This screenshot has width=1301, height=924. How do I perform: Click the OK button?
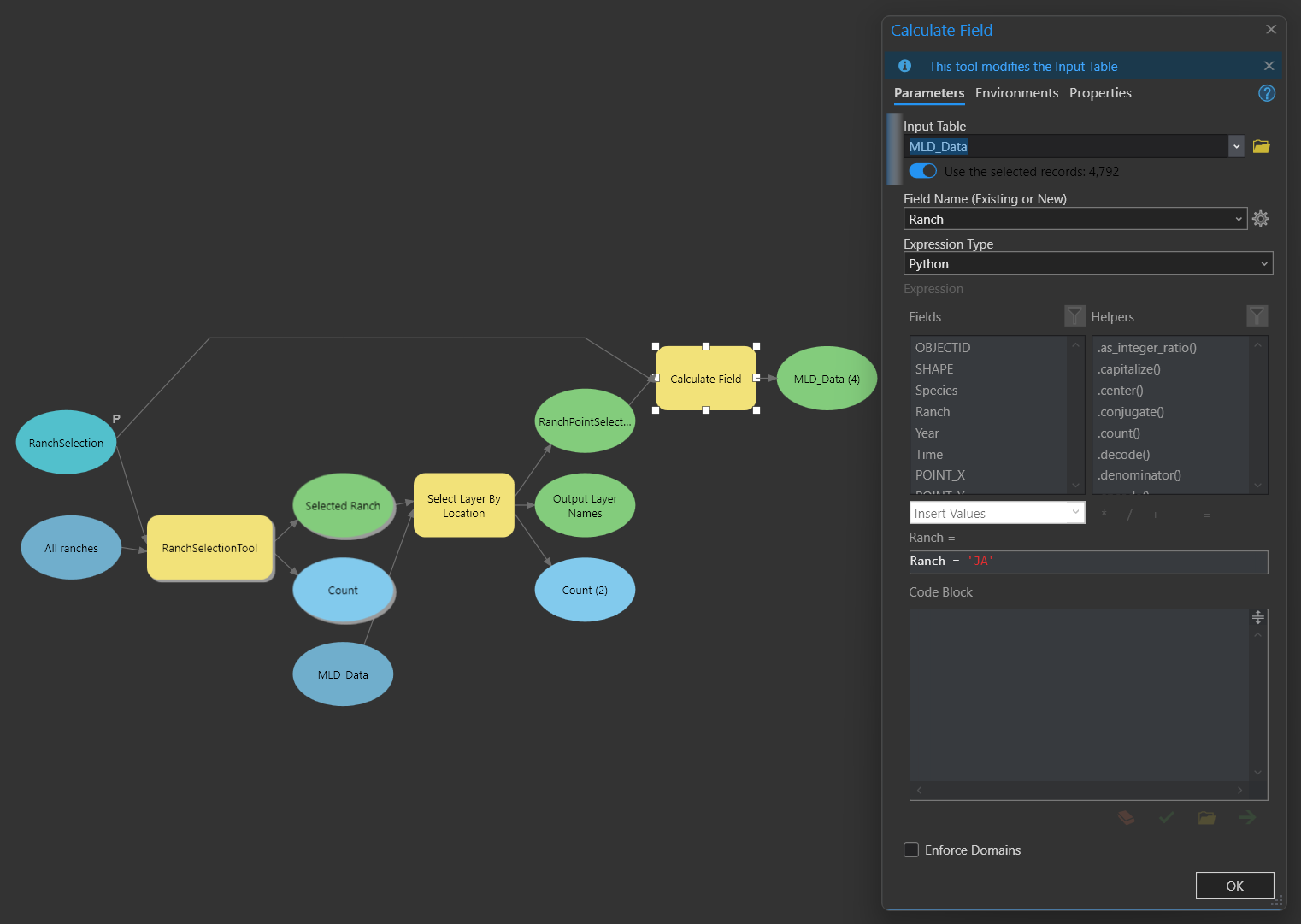pos(1234,886)
